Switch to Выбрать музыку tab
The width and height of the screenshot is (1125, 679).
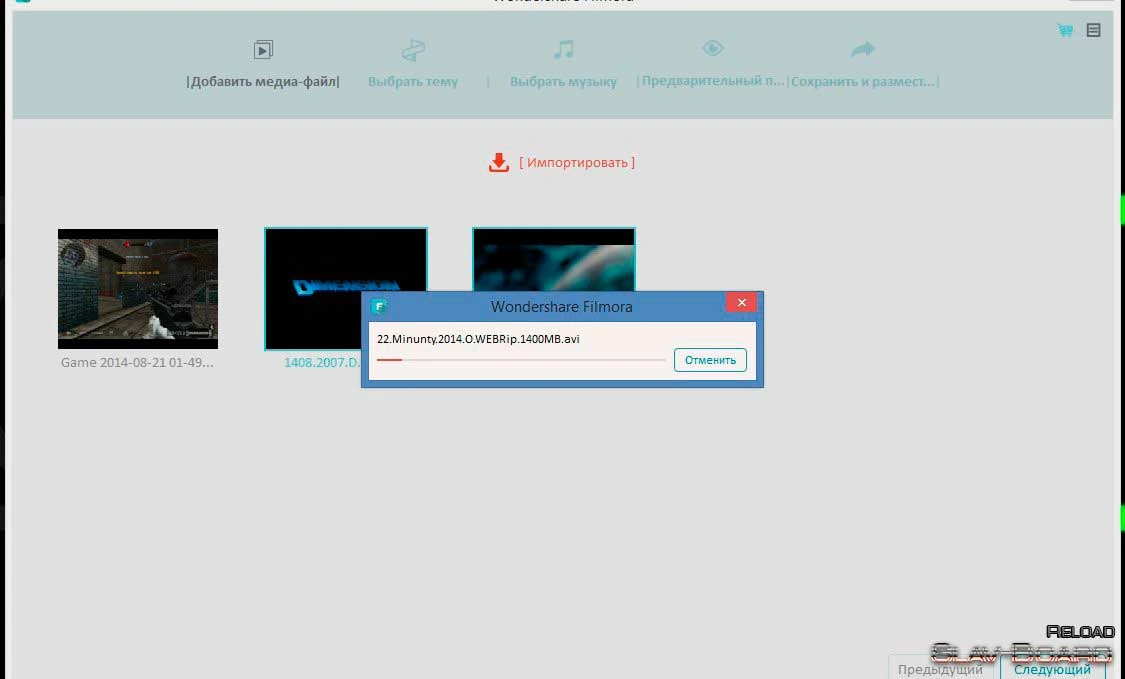click(563, 81)
